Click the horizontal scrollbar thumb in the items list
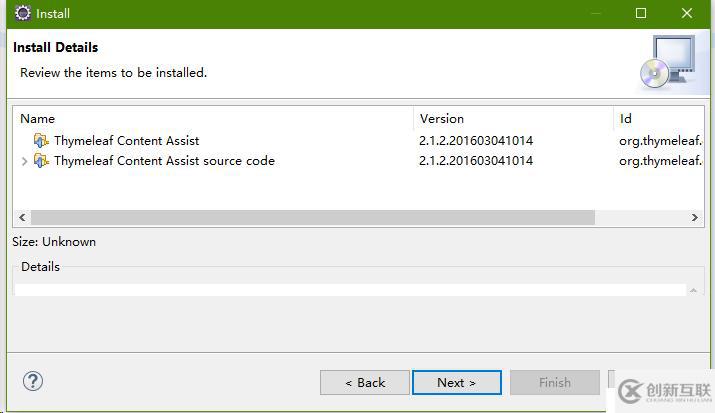 click(313, 217)
